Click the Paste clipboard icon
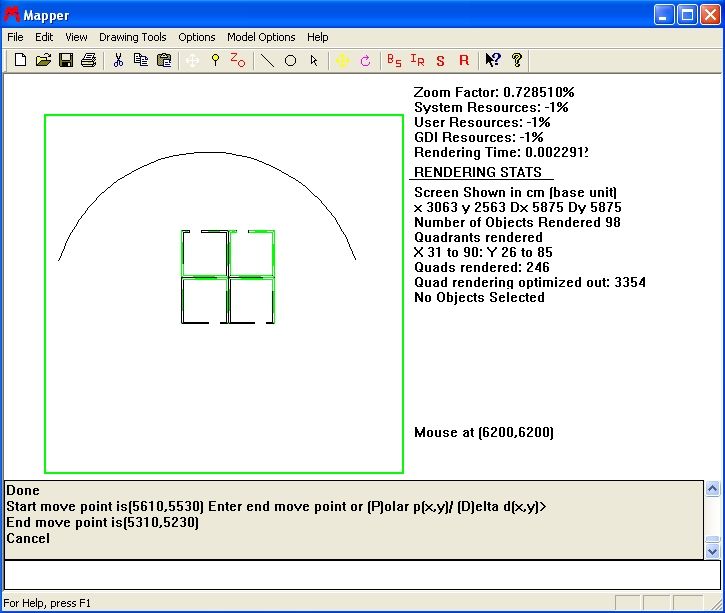This screenshot has width=725, height=613. point(164,61)
